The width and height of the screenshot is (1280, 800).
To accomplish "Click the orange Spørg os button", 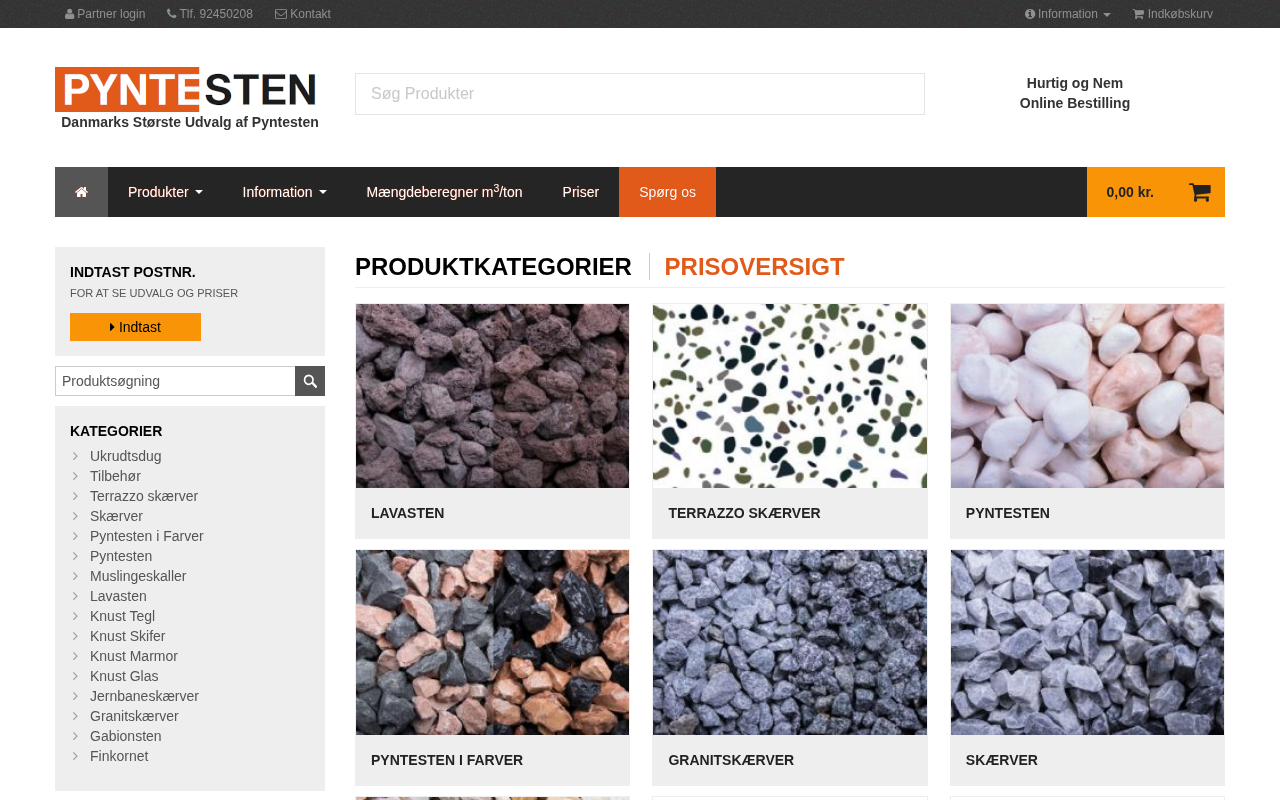I will (667, 192).
